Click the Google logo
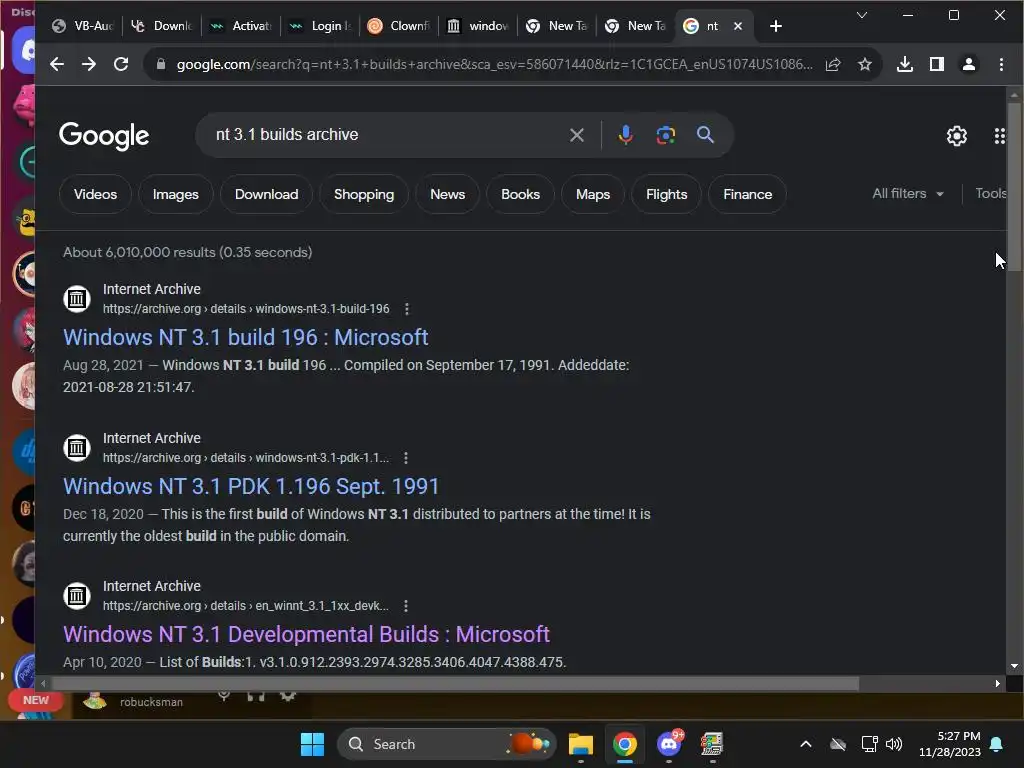Screen dimensions: 1024x768 pyautogui.click(x=104, y=136)
